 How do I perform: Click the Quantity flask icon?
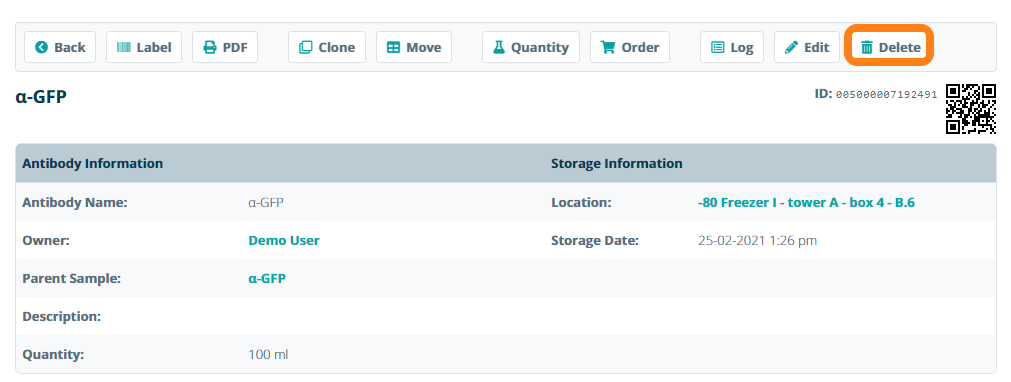click(498, 47)
